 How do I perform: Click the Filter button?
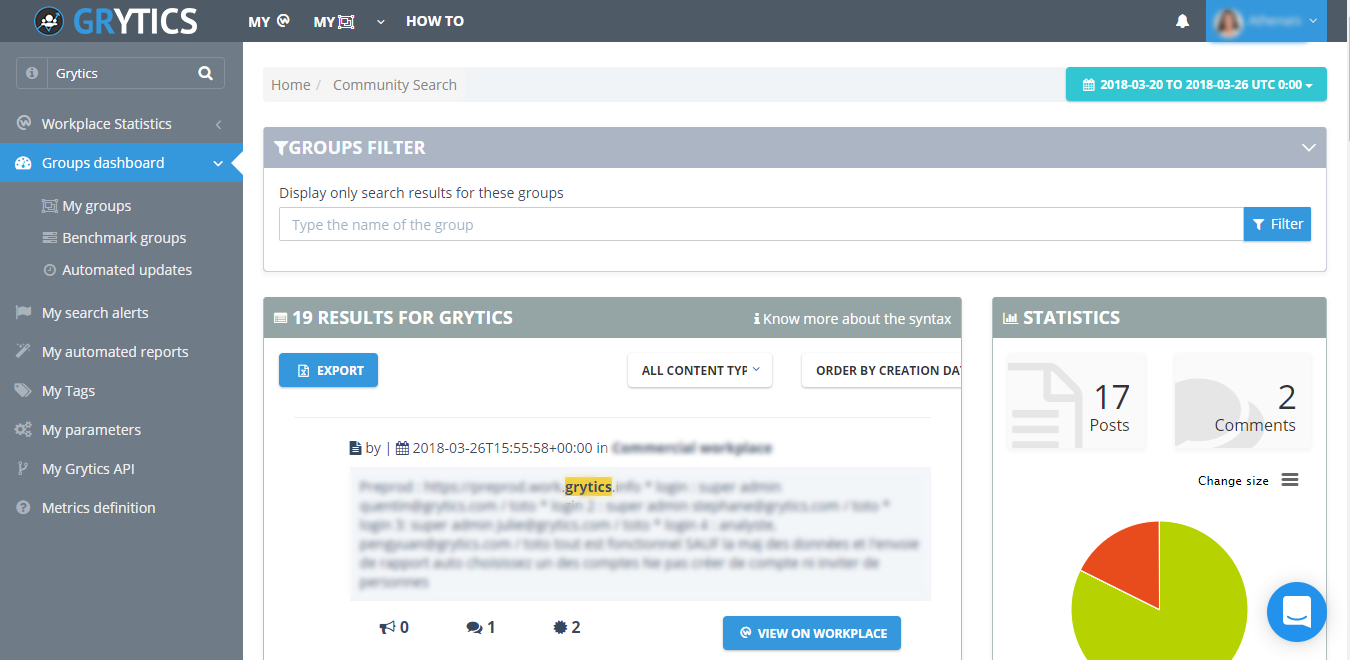click(1277, 224)
